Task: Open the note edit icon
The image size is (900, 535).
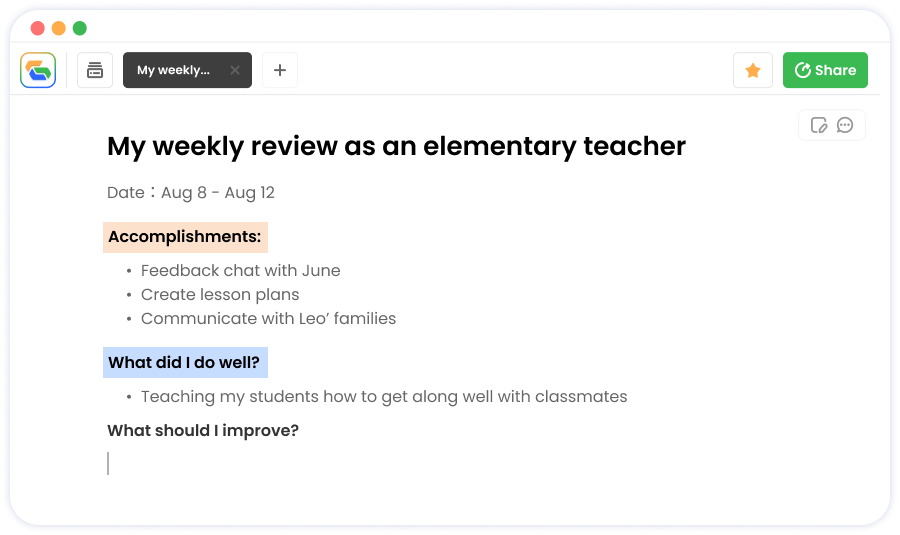Action: [x=818, y=125]
